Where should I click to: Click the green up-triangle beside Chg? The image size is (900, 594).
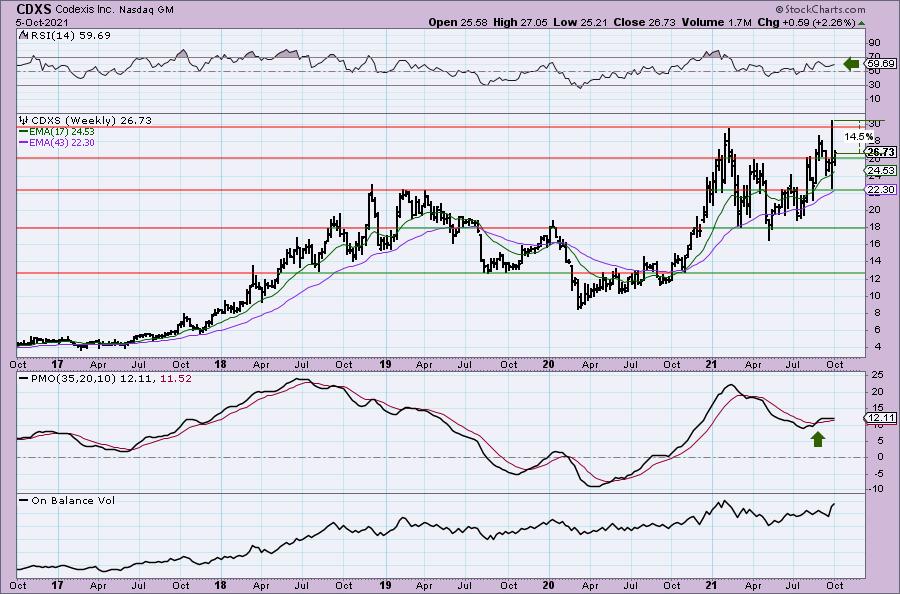click(x=862, y=23)
